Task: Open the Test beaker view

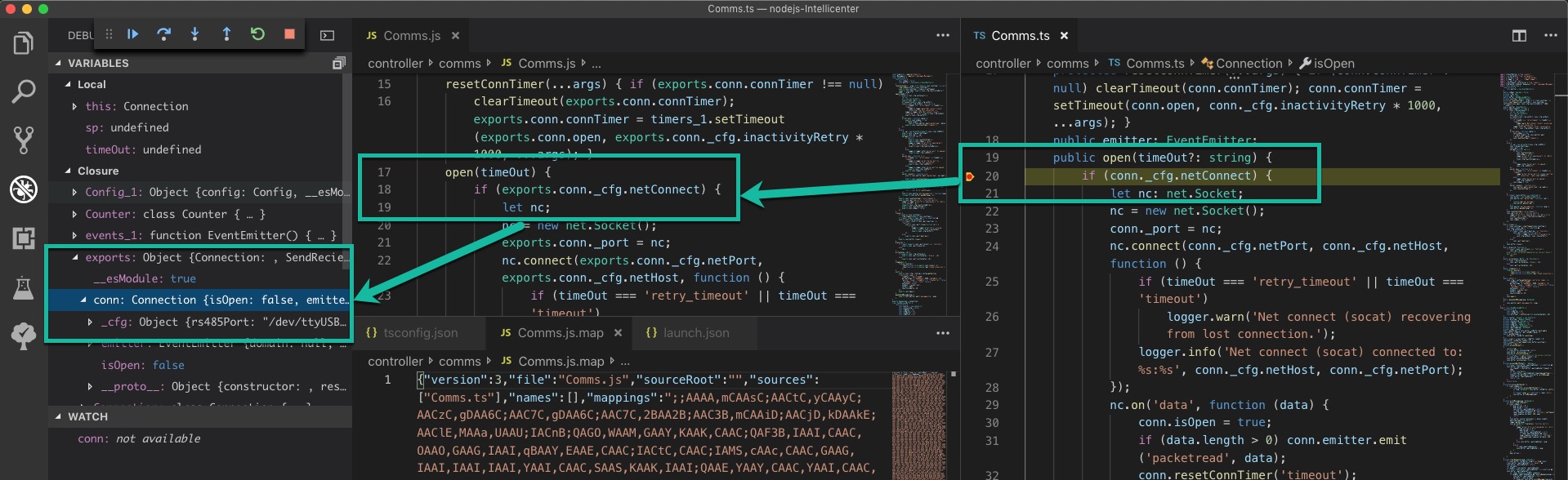Action: pos(24,287)
